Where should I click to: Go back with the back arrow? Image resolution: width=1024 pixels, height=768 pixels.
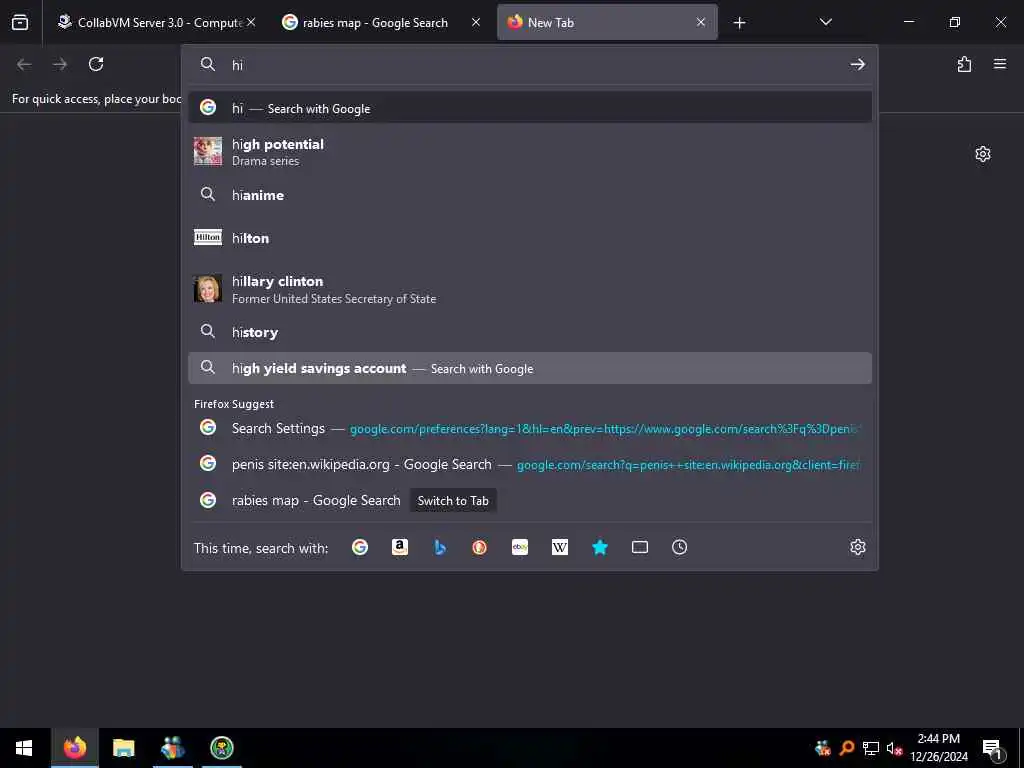(24, 64)
